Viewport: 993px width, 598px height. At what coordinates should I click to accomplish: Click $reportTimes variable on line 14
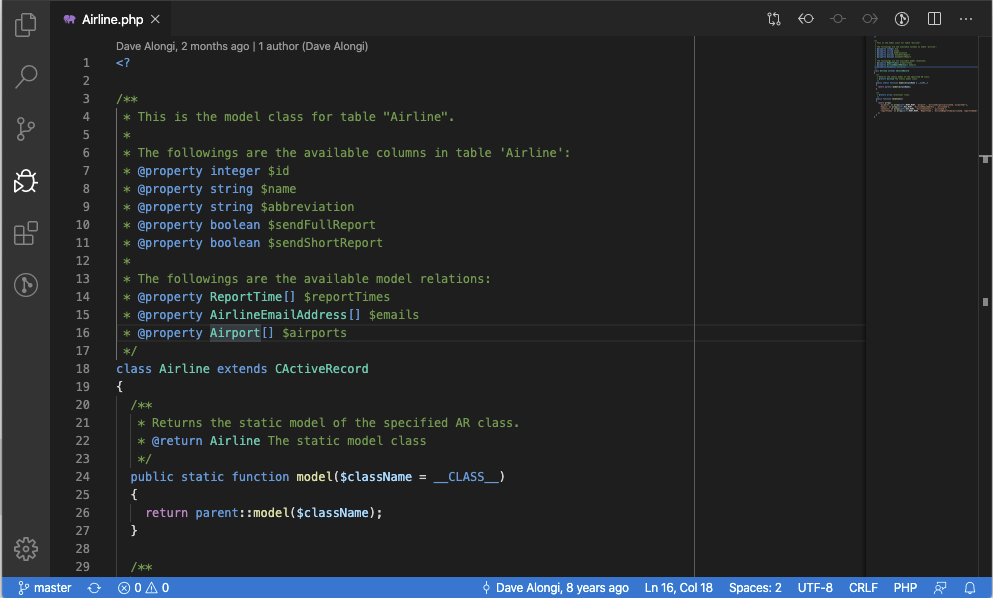(x=346, y=296)
